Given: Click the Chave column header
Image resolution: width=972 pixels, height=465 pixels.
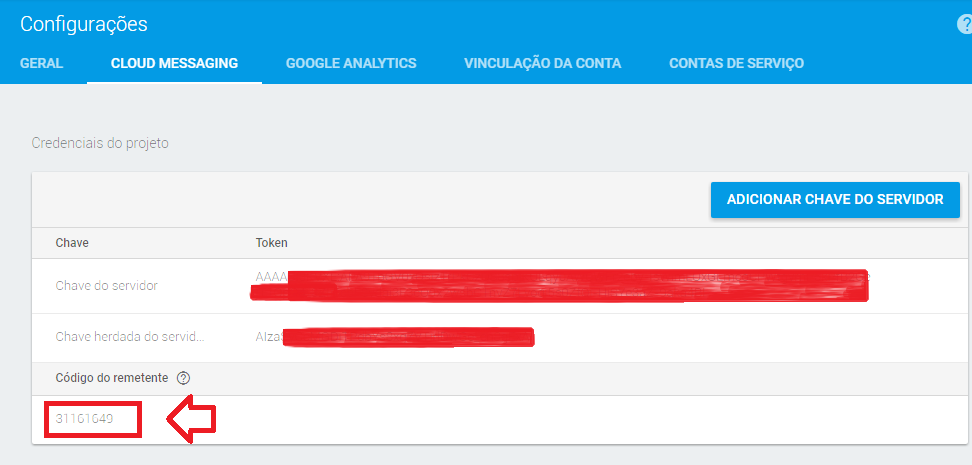Looking at the screenshot, I should [x=73, y=243].
